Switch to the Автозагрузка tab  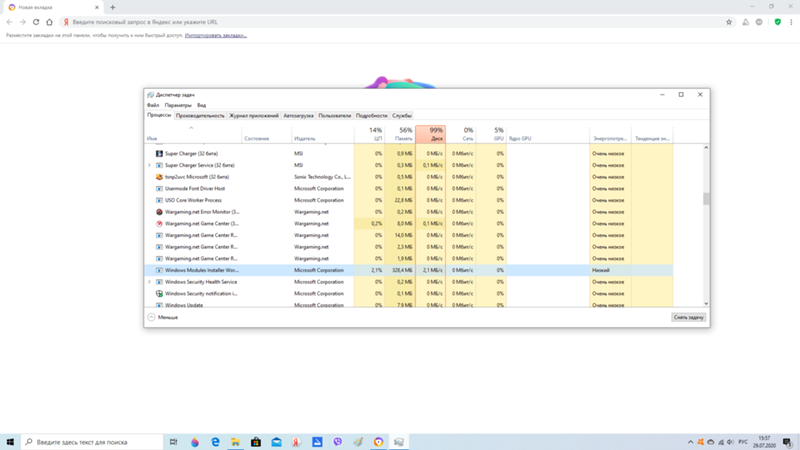click(298, 116)
